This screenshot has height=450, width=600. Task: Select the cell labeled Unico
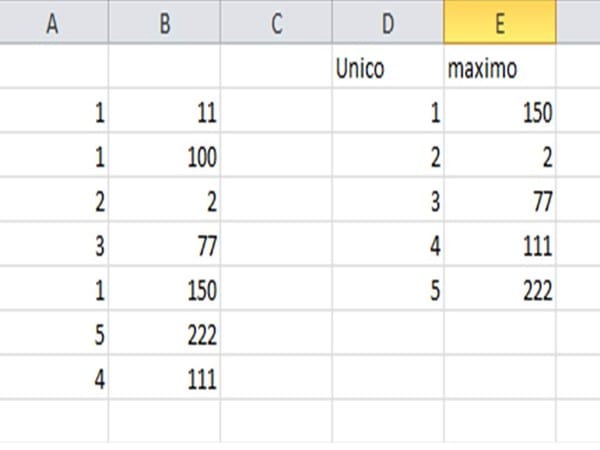coord(388,70)
